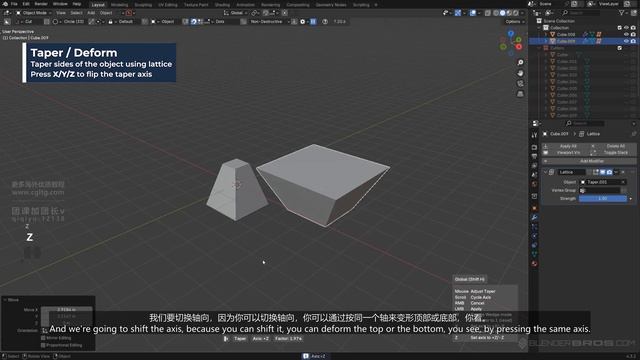This screenshot has height=360, width=640.
Task: Select material preview shading
Action: point(509,13)
